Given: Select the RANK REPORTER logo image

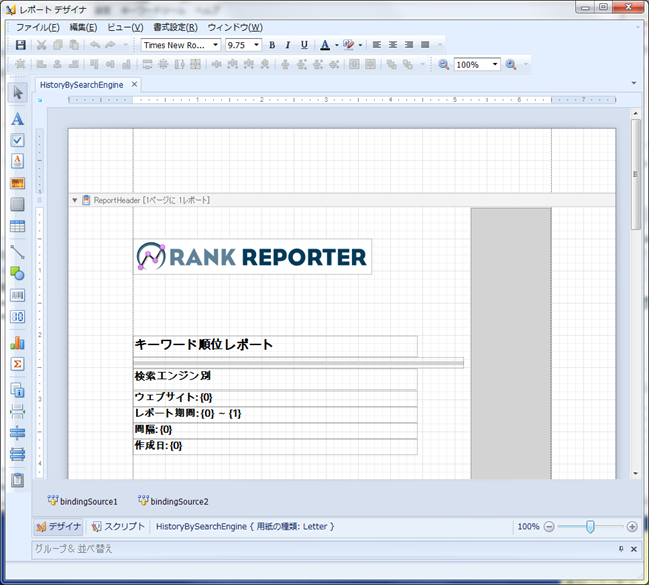Looking at the screenshot, I should [x=252, y=257].
